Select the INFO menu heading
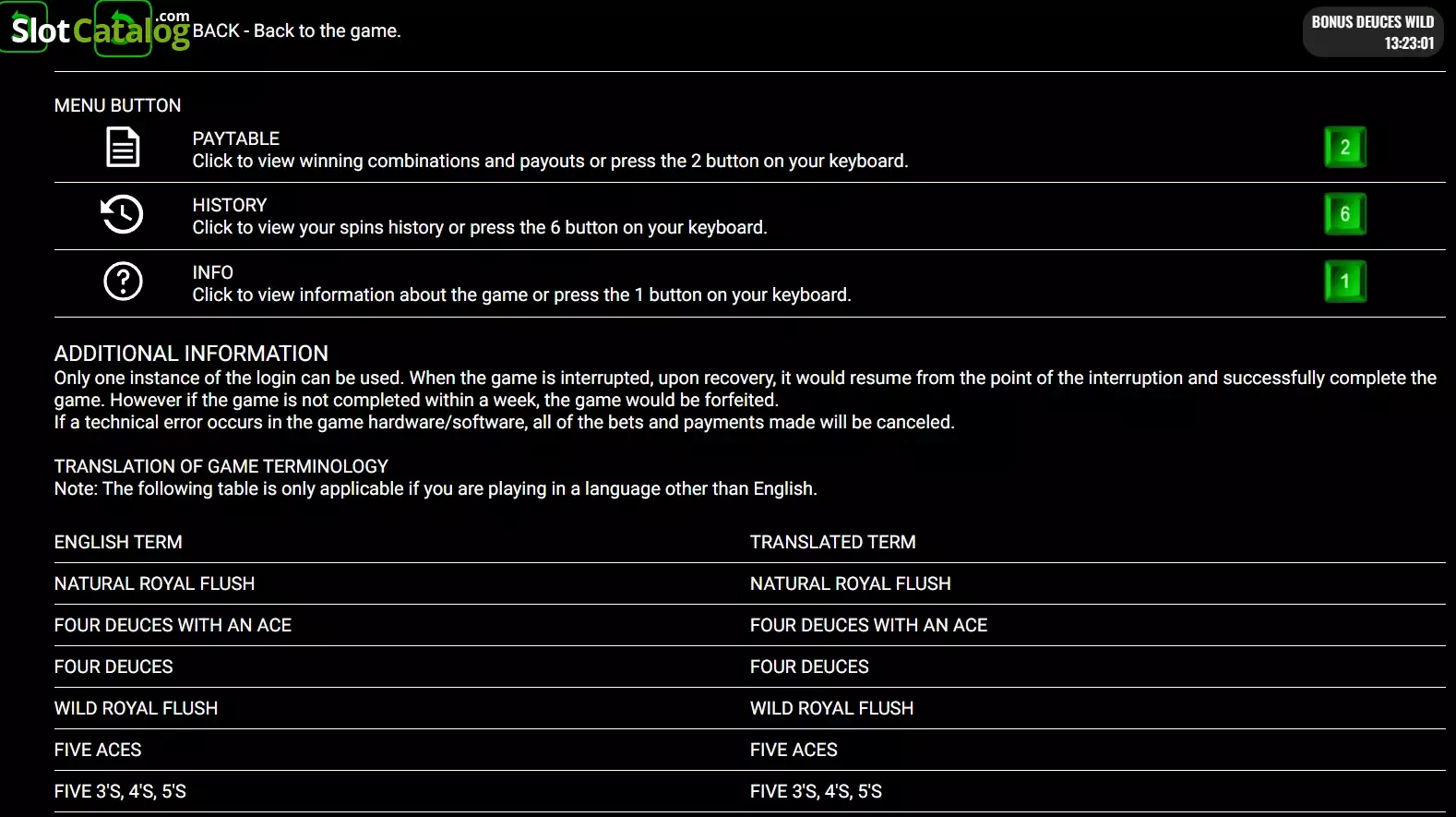The width and height of the screenshot is (1456, 817). tap(212, 272)
